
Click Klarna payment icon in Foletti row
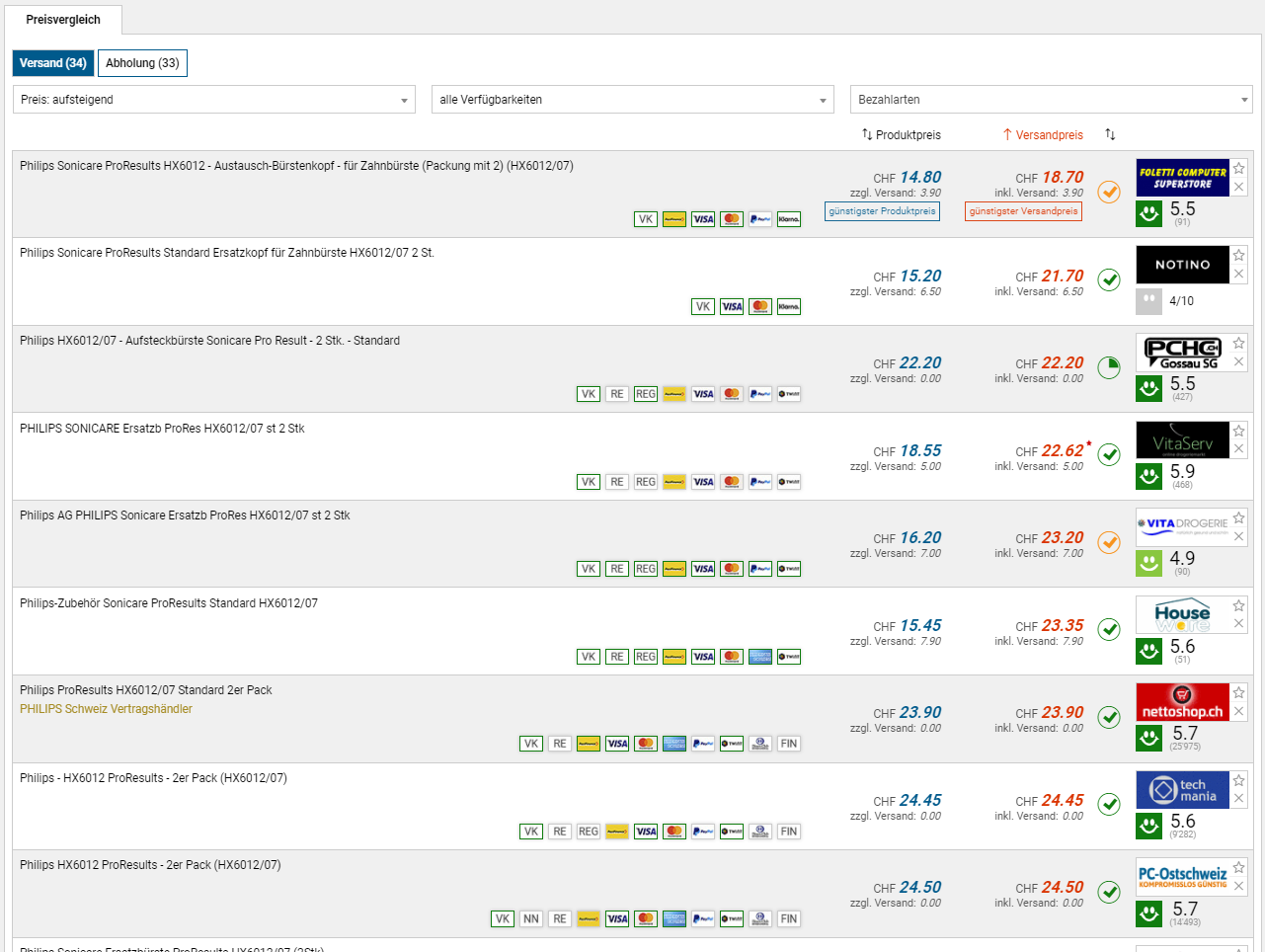(788, 219)
